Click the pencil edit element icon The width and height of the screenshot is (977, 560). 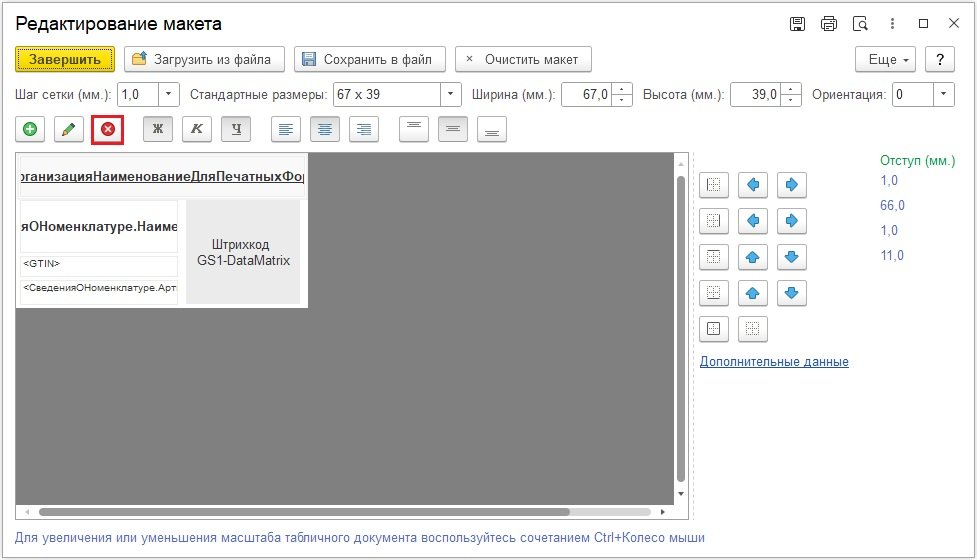tap(68, 129)
